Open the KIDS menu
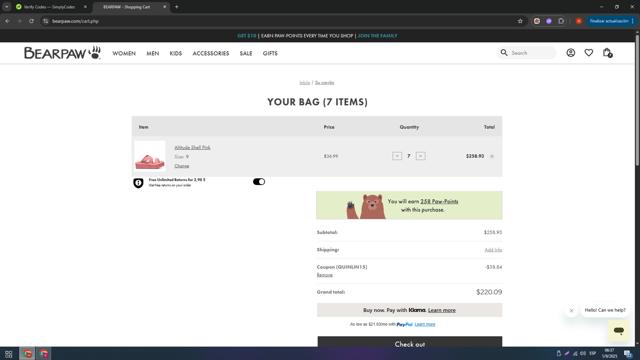This screenshot has width=640, height=360. 176,53
